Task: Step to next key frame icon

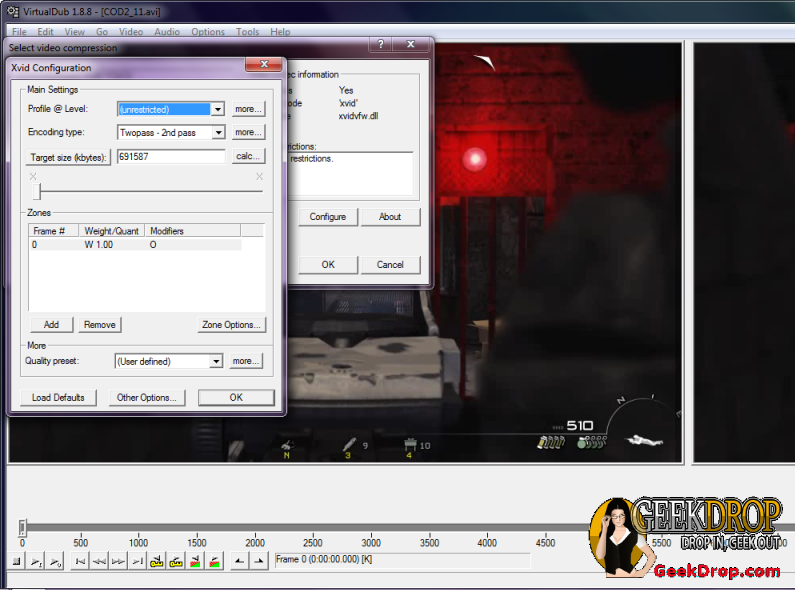Action: tap(177, 562)
